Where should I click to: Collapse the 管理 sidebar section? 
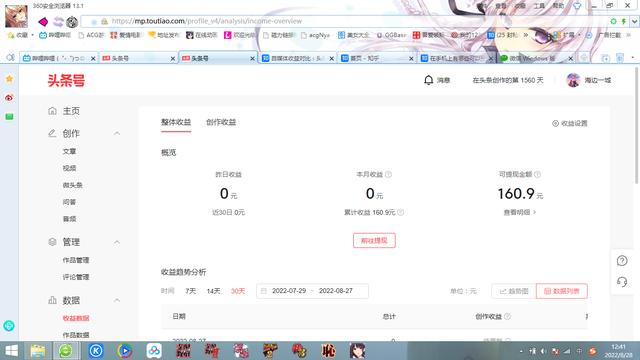click(x=117, y=242)
